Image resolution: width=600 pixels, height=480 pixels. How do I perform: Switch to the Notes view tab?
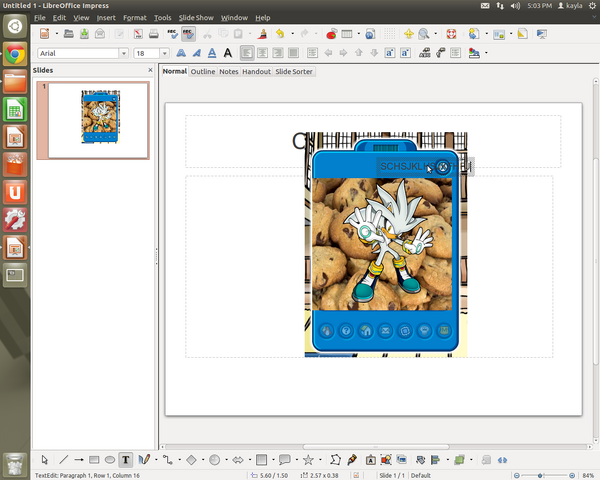(x=229, y=72)
